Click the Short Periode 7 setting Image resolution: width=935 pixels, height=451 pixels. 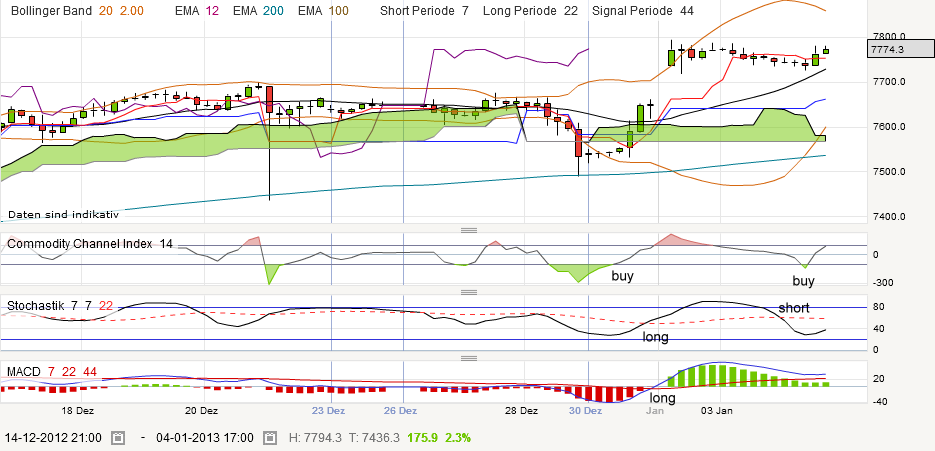point(424,11)
